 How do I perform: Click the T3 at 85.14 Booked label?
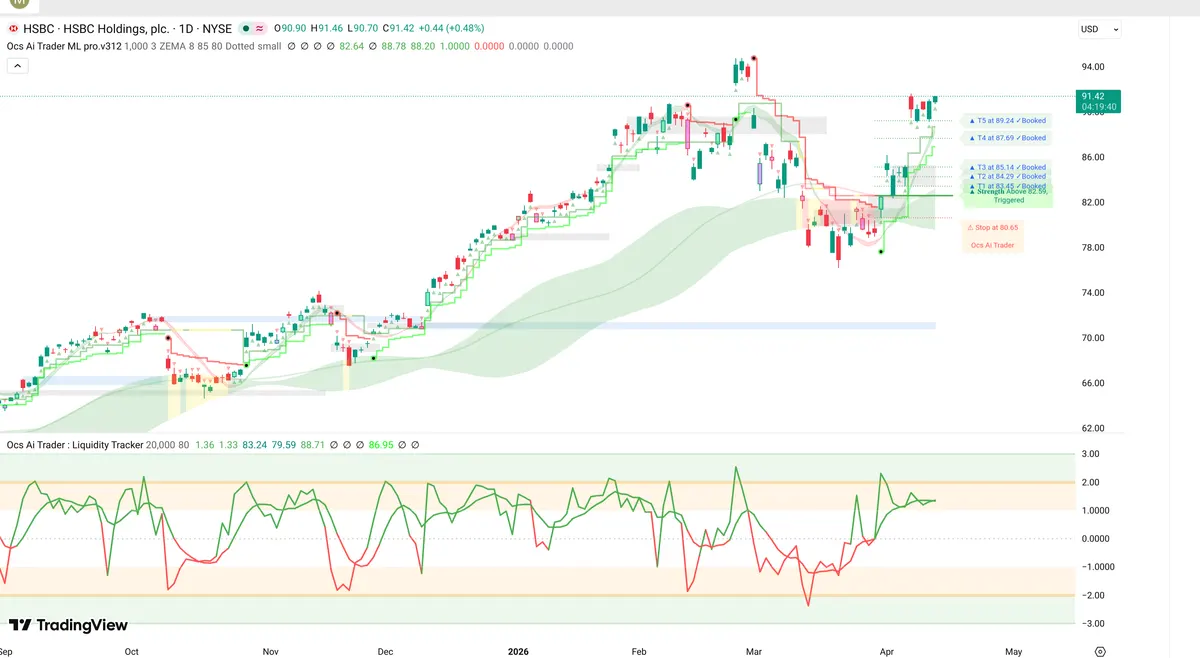pyautogui.click(x=1008, y=167)
